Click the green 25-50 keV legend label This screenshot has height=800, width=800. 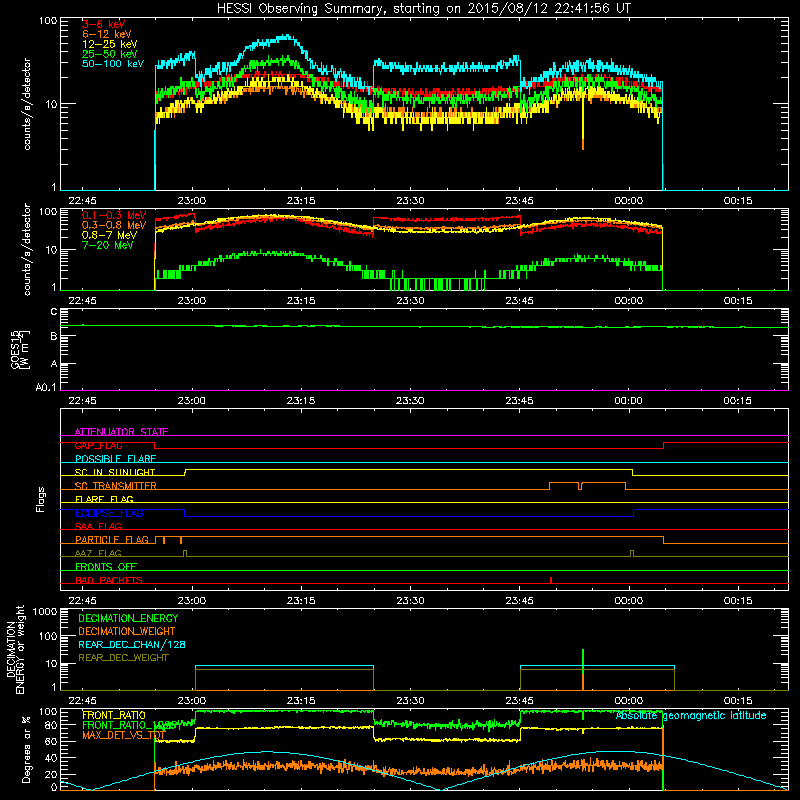pyautogui.click(x=110, y=54)
